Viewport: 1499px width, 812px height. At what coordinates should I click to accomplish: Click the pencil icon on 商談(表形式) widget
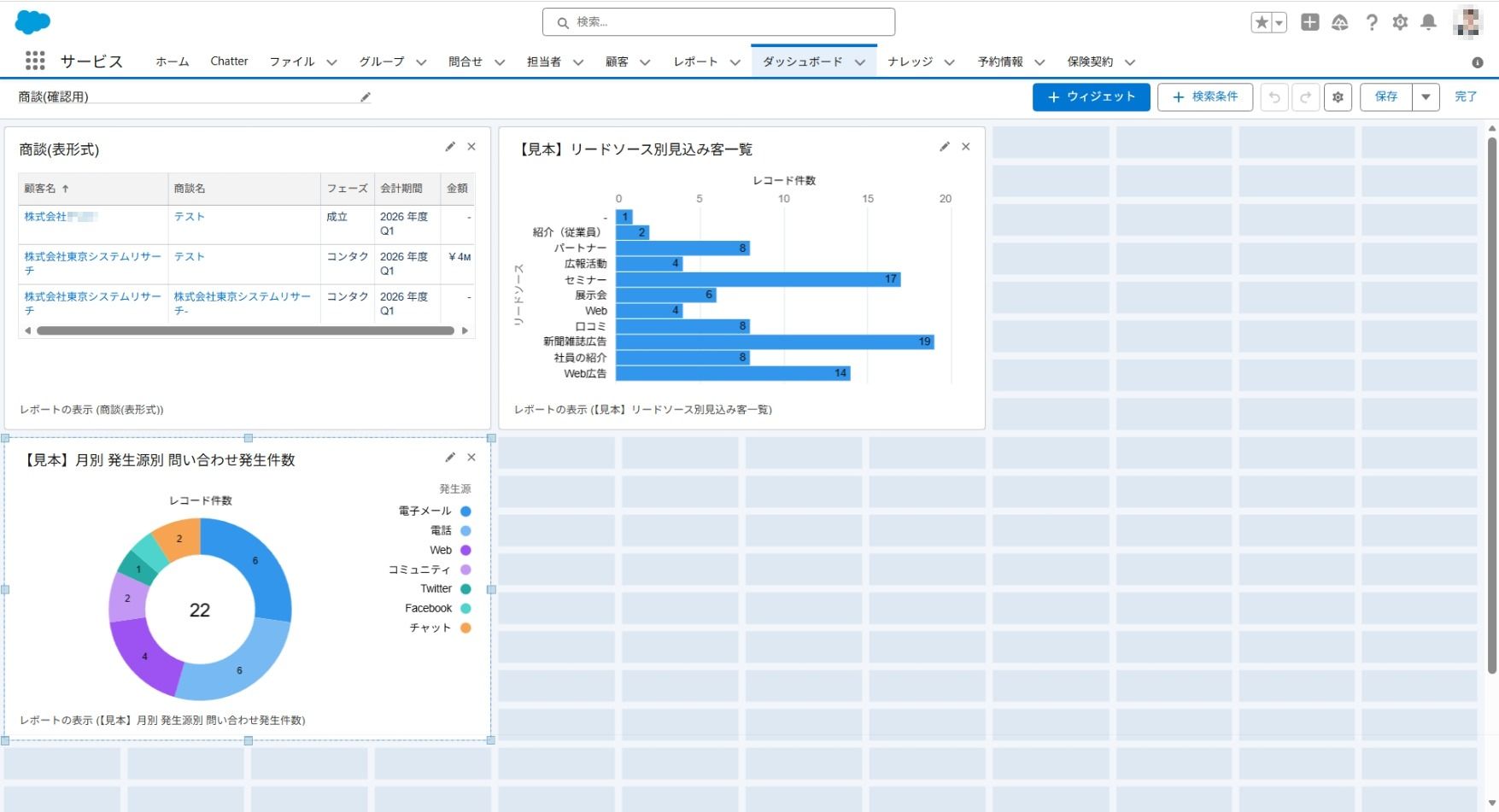[x=450, y=147]
